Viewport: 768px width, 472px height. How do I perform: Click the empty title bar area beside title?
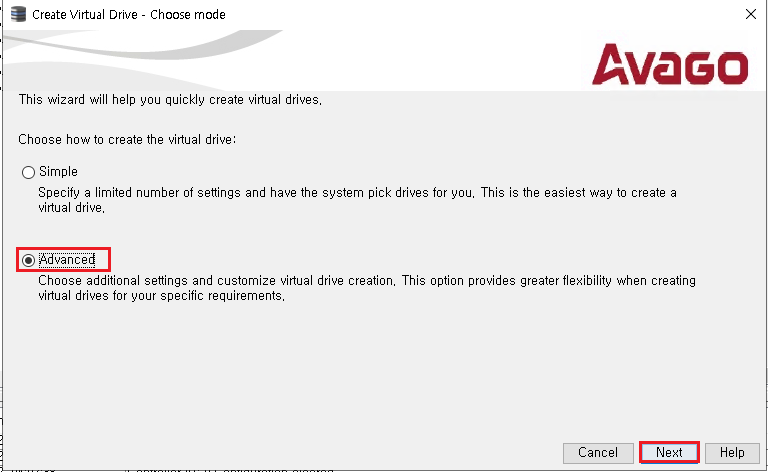point(480,15)
